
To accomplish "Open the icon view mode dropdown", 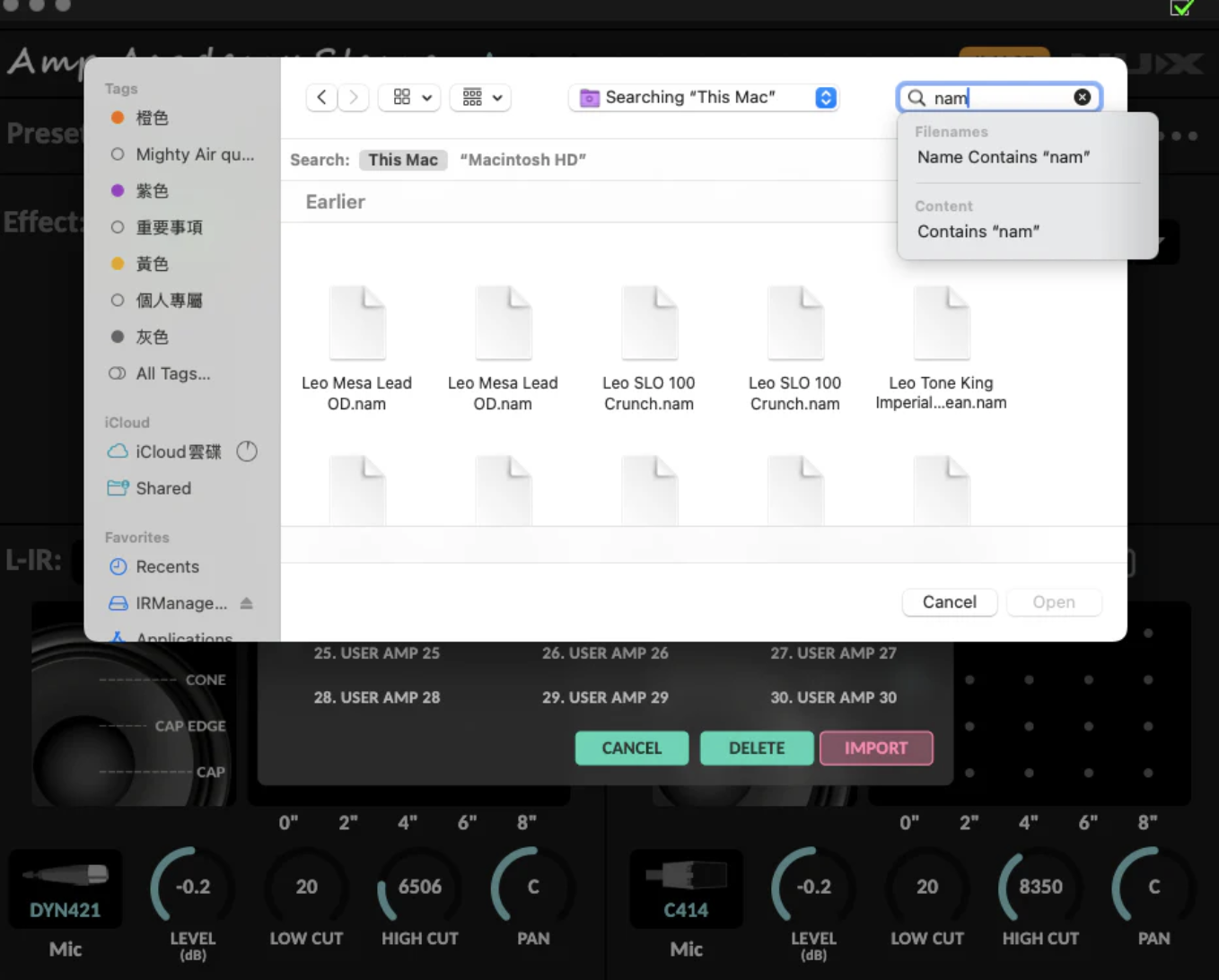I will point(410,97).
